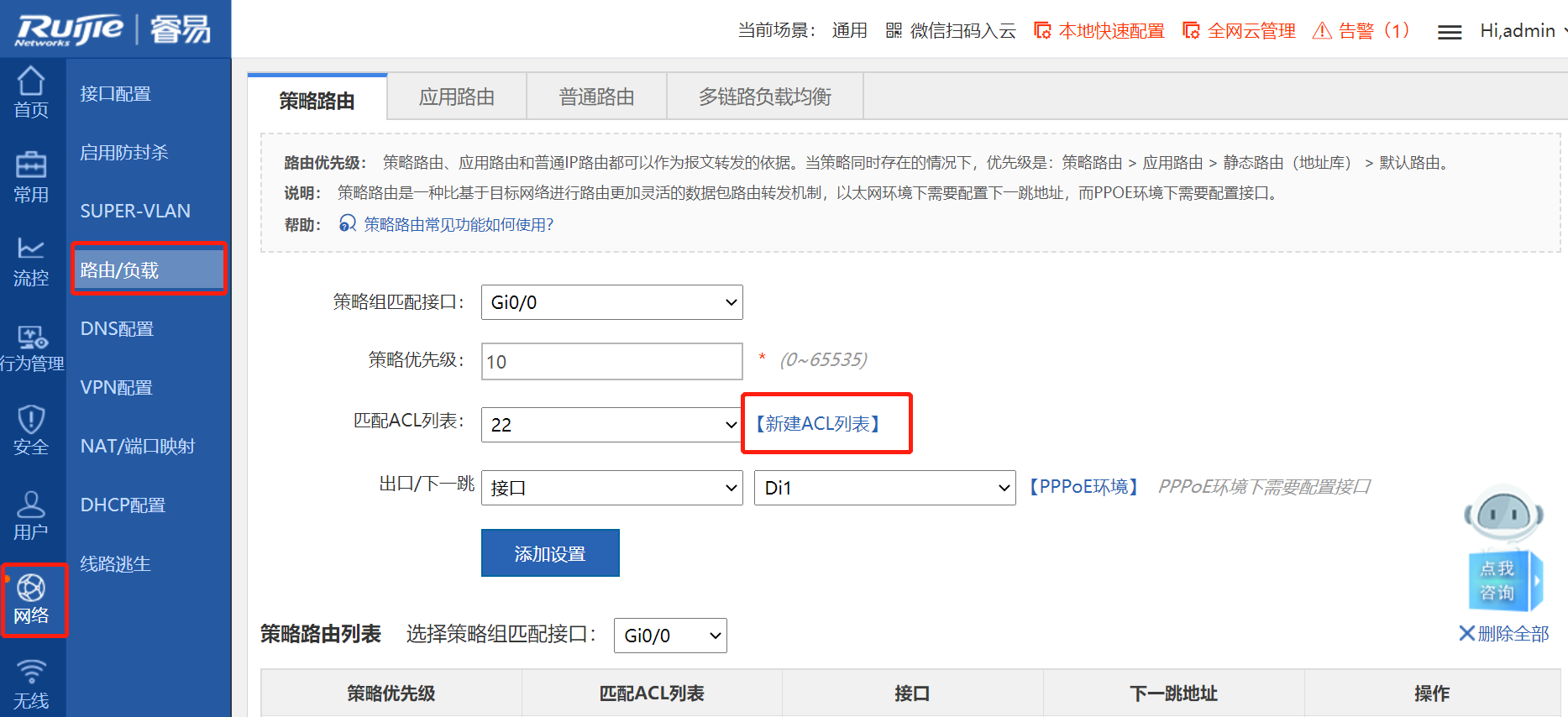Viewport: 1568px width, 717px height.
Task: Switch to the 应用路由 tab
Action: 457,97
